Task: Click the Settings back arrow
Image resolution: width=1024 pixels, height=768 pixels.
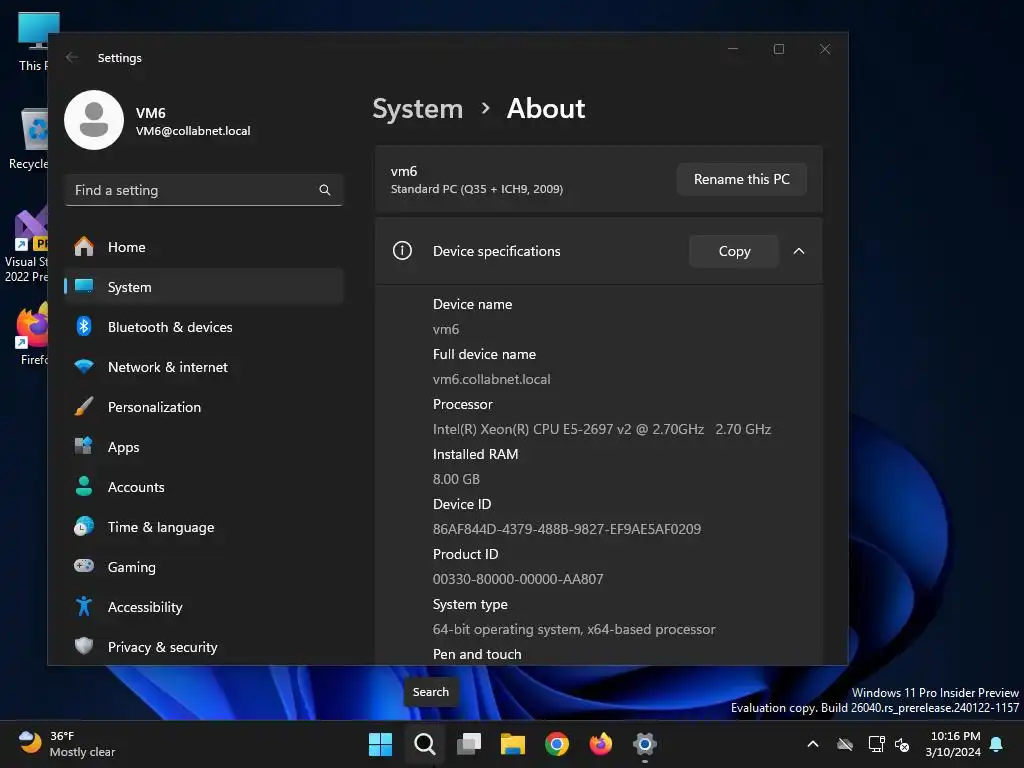Action: 72,57
